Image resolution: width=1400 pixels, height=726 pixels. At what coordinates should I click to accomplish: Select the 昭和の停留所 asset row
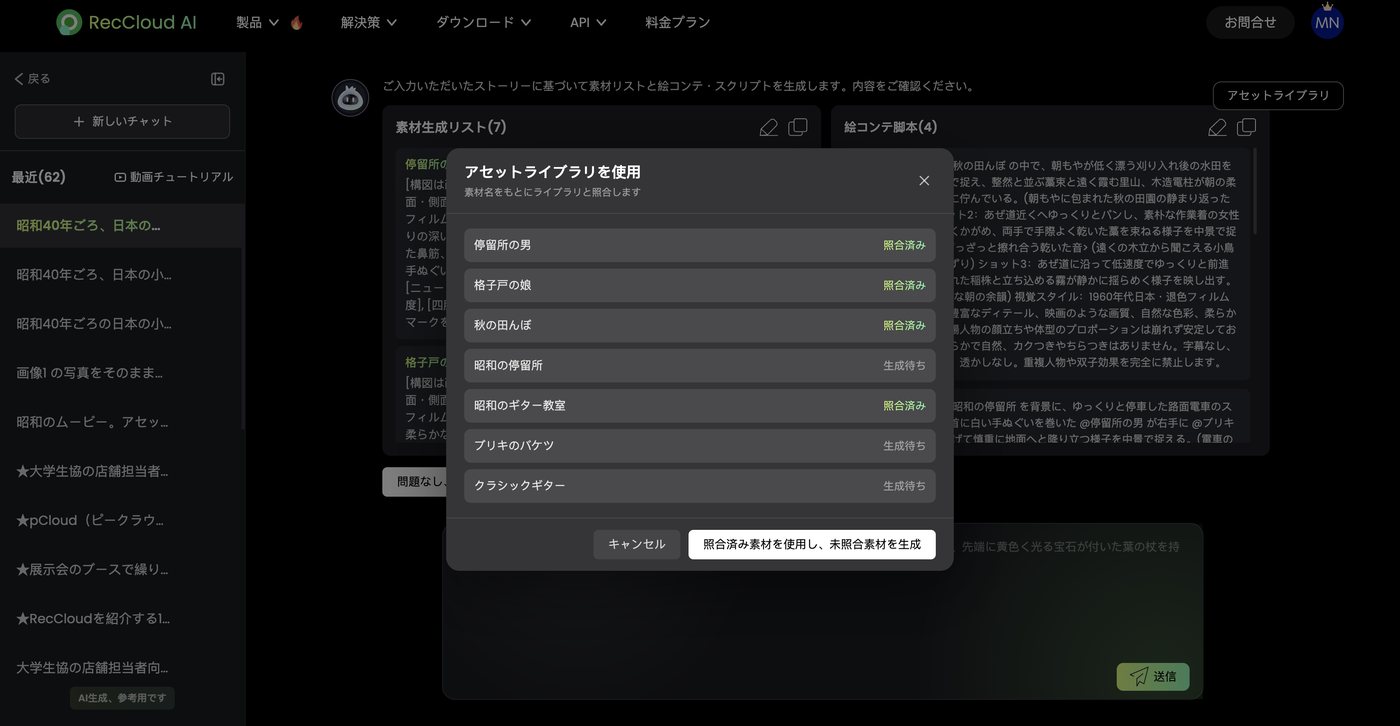[x=700, y=365]
